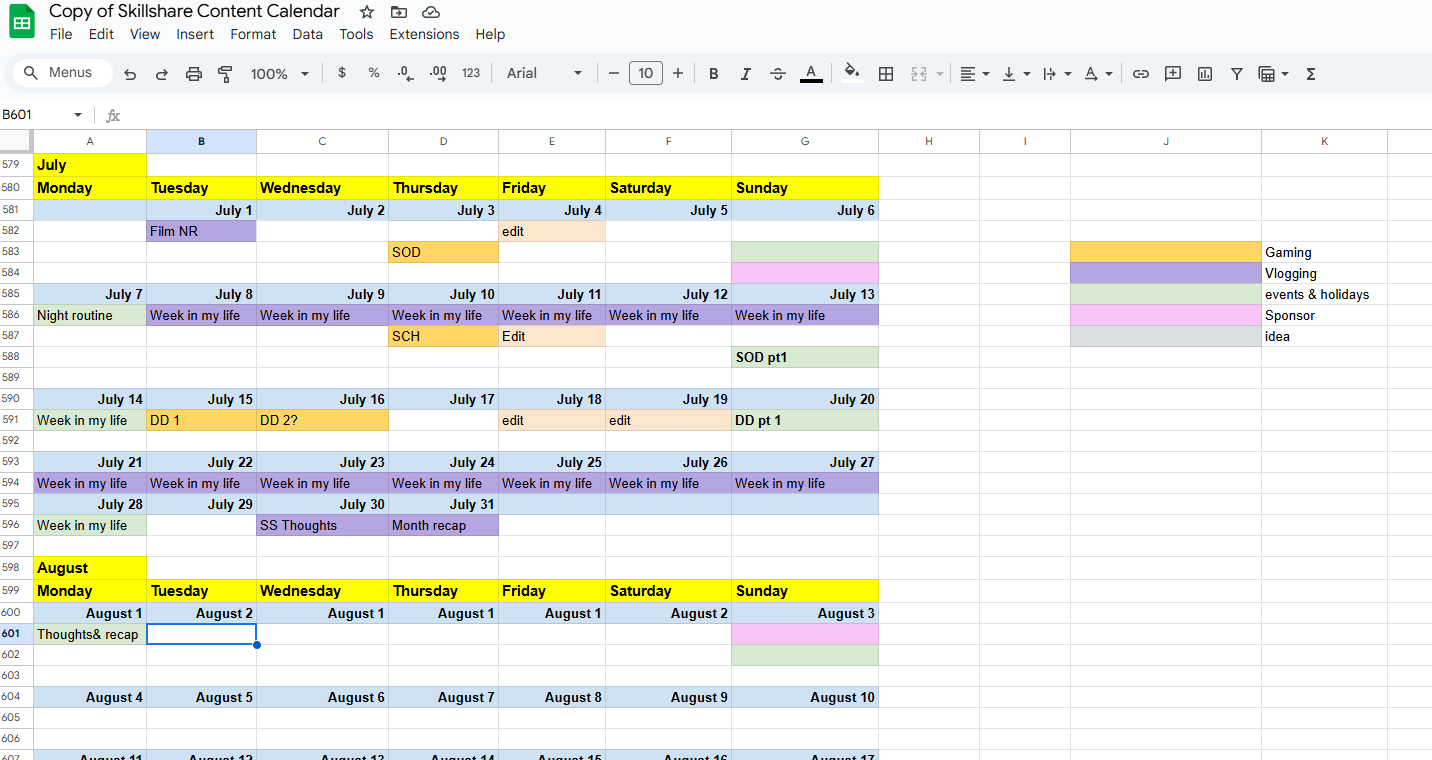Increase decimal places
The height and width of the screenshot is (760, 1432).
tap(438, 73)
